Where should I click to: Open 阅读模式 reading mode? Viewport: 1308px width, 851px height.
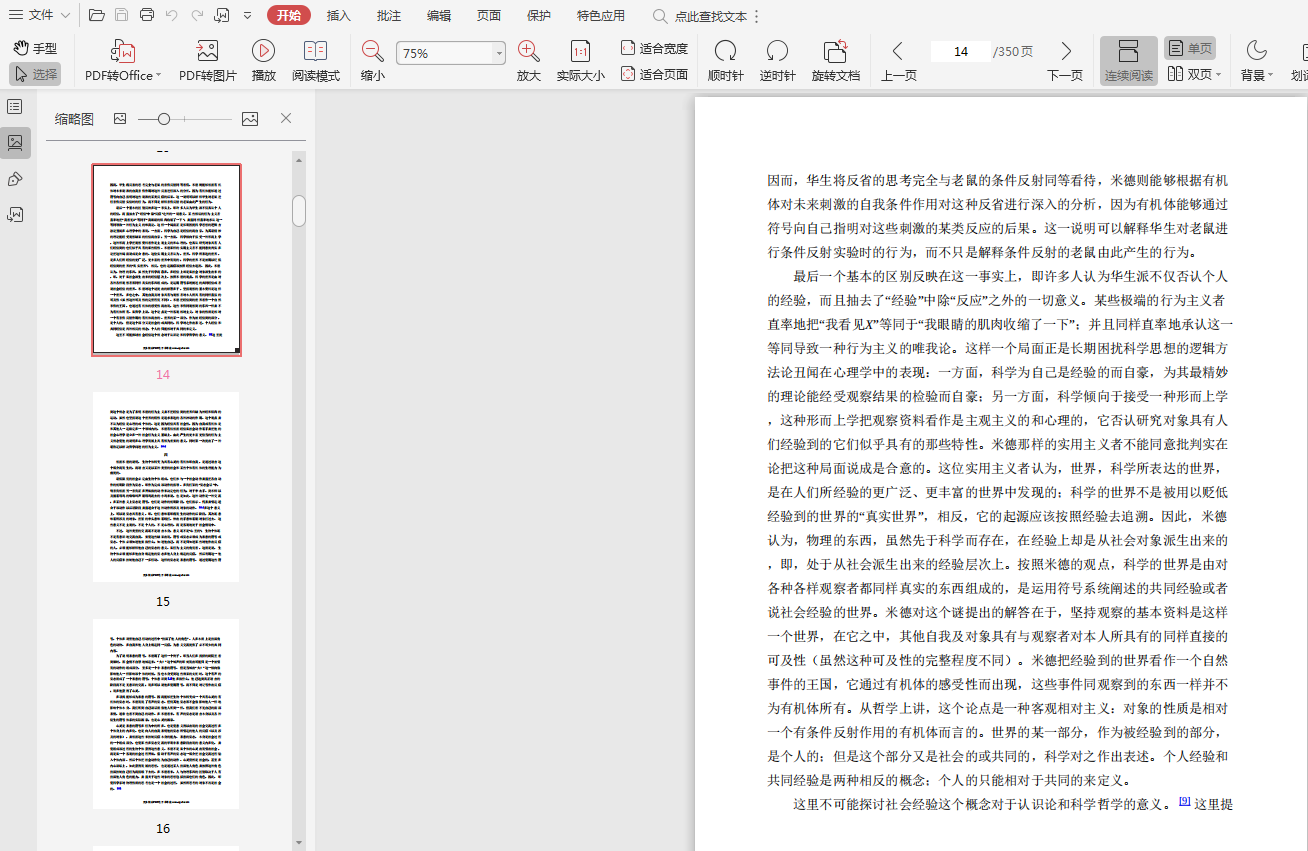click(315, 52)
